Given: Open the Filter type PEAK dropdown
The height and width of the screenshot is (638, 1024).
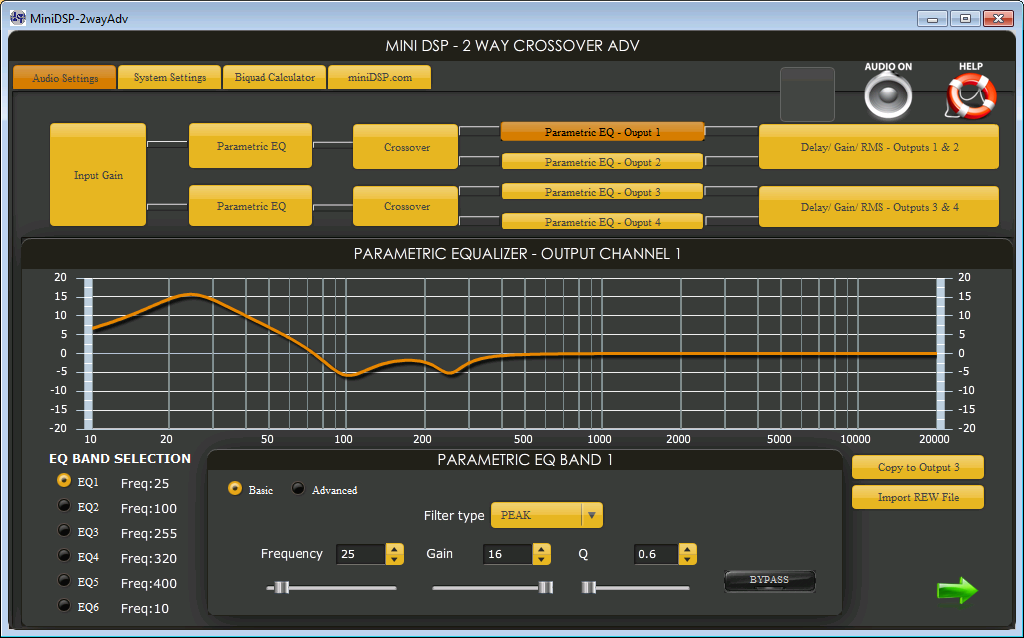Looking at the screenshot, I should point(547,515).
